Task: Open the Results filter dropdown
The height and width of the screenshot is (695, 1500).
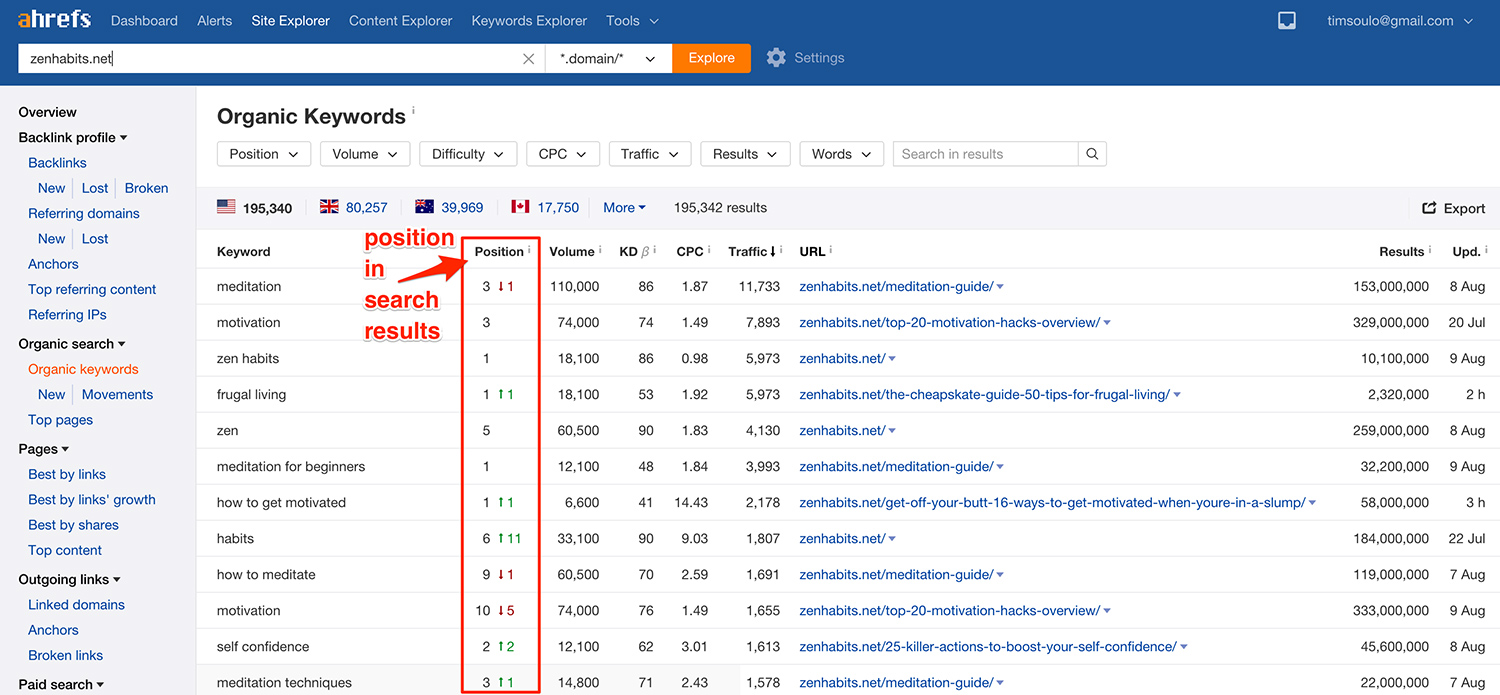Action: click(745, 154)
